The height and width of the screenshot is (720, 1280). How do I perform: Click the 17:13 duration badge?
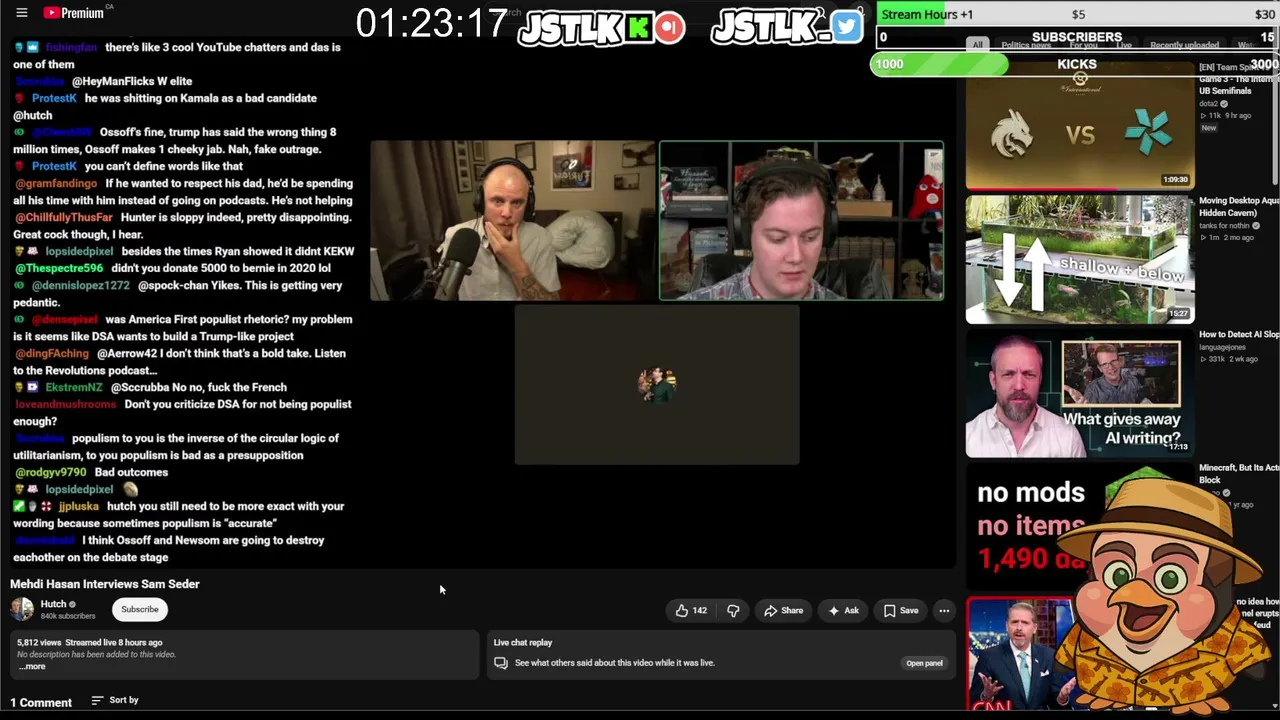pyautogui.click(x=1178, y=447)
